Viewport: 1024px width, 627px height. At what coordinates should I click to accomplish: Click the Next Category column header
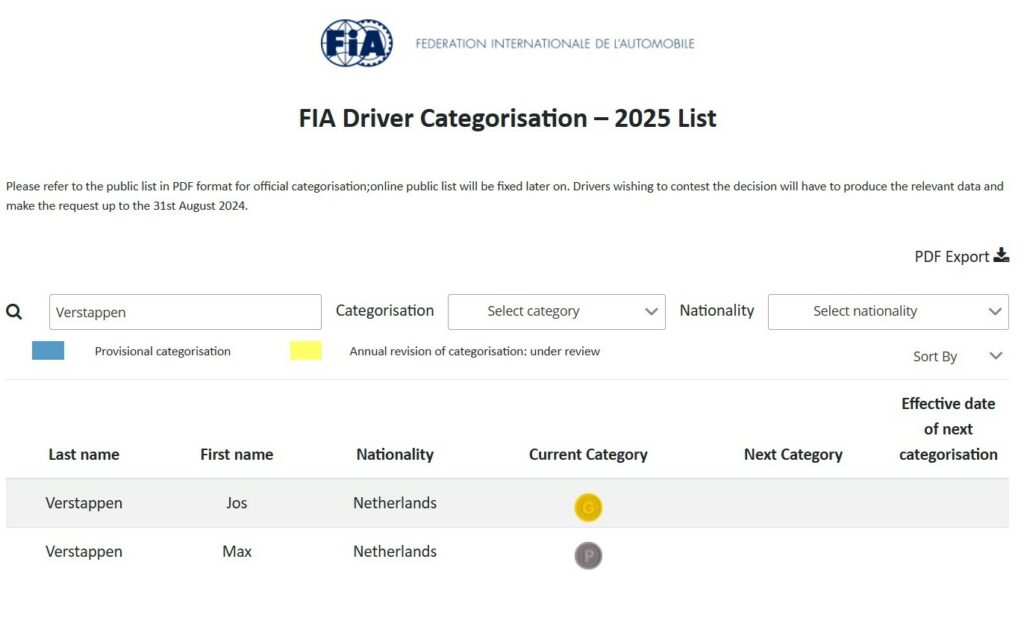point(793,454)
